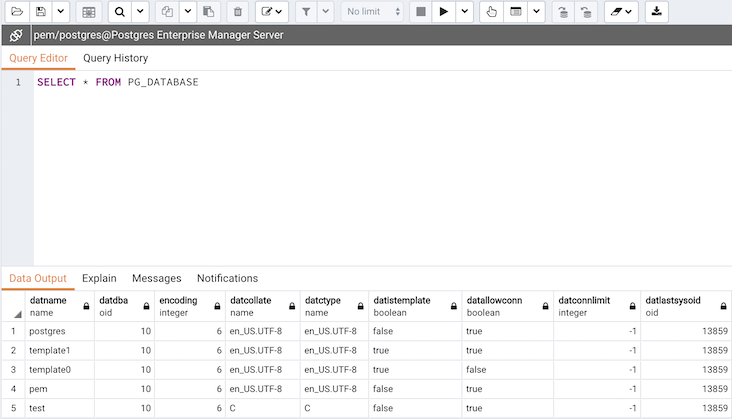Click datallowconn false cell for template0
The image size is (732, 419).
(x=507, y=370)
